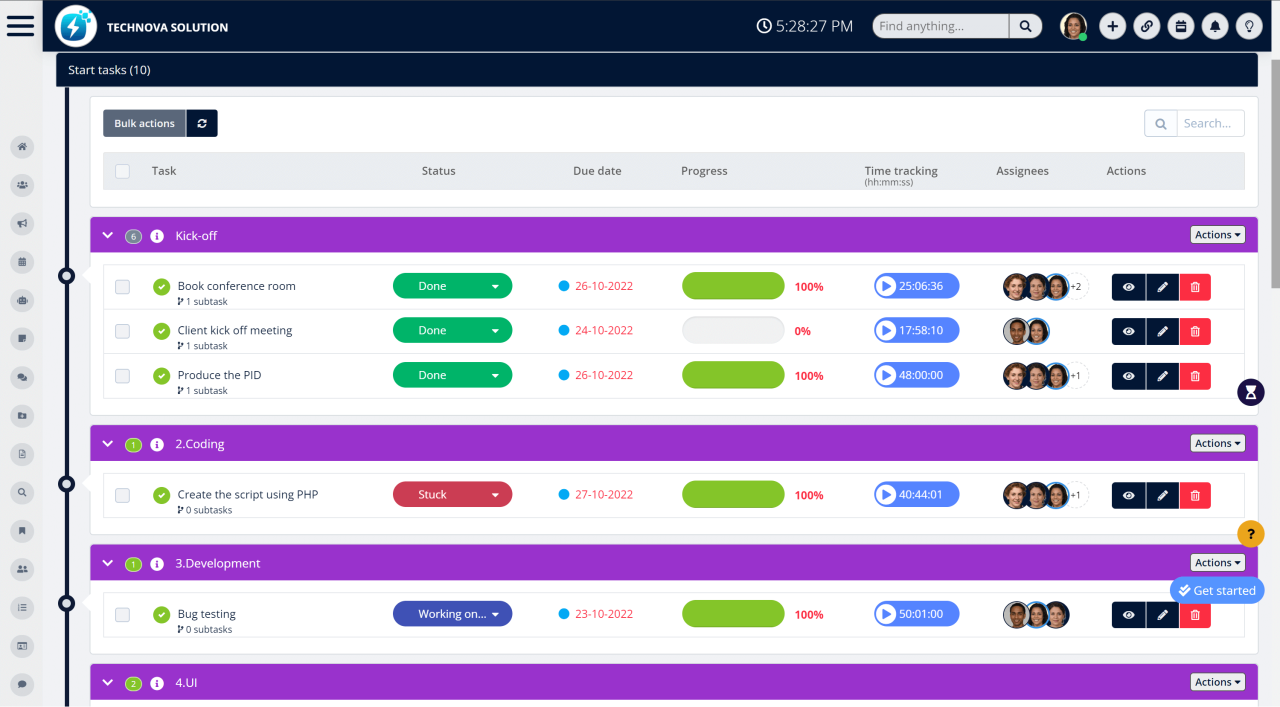Open the search icon in the left sidebar
1280x707 pixels.
pos(22,492)
